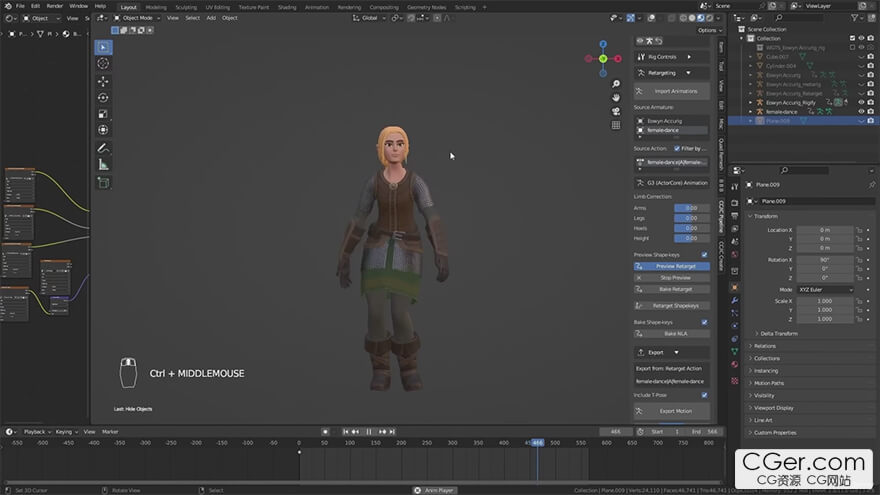Toggle Include T-Pose checkbox
The width and height of the screenshot is (880, 495).
(x=704, y=395)
